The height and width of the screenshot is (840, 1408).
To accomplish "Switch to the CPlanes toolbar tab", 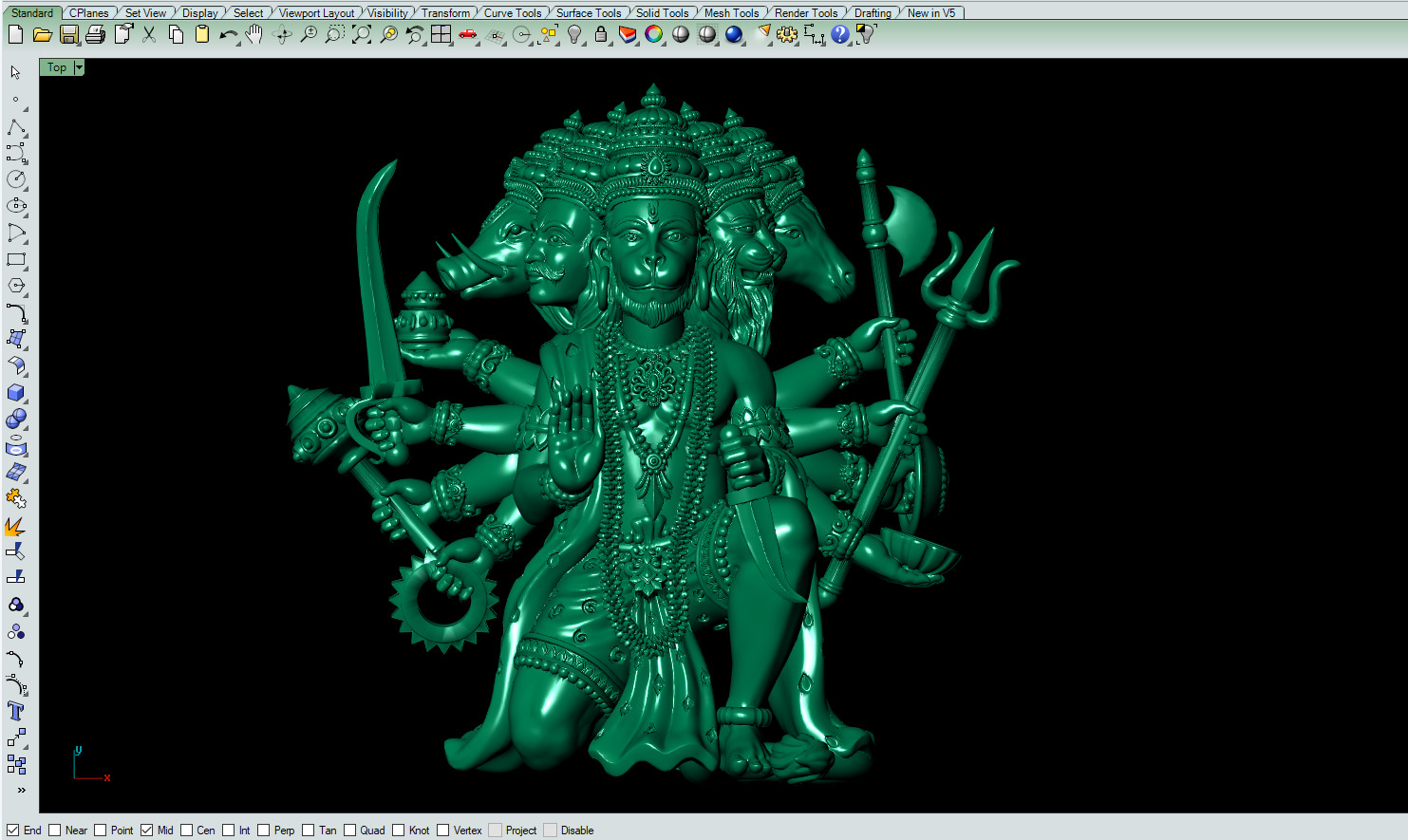I will pos(89,12).
